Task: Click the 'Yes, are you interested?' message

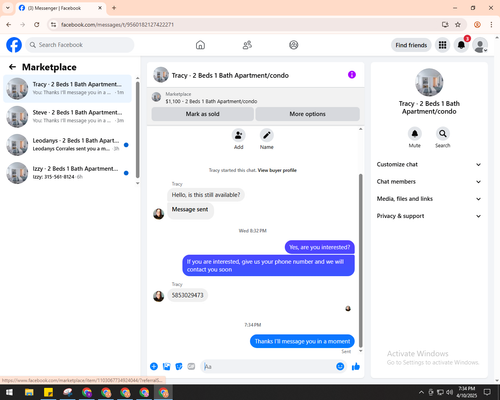Action: [319, 247]
